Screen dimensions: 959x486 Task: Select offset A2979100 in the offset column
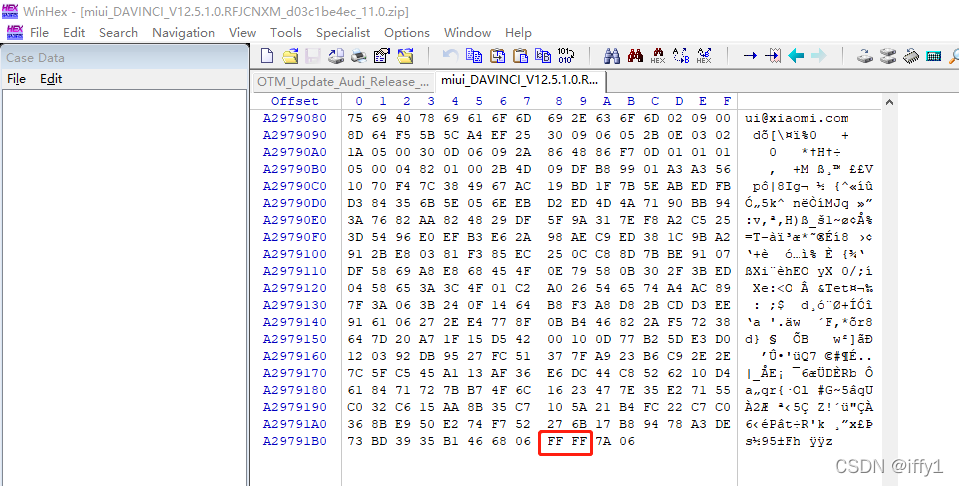[x=295, y=254]
